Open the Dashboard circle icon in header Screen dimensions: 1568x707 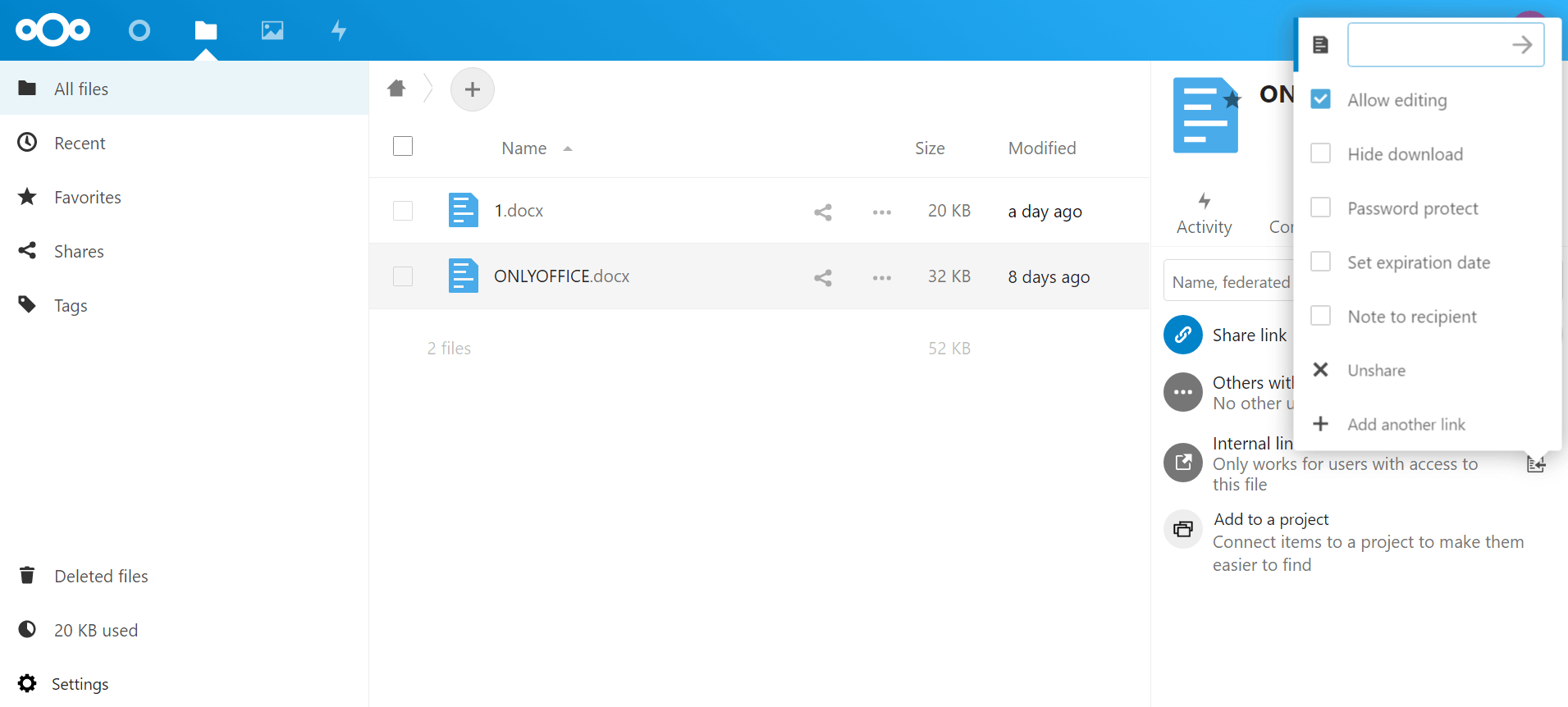coord(139,30)
